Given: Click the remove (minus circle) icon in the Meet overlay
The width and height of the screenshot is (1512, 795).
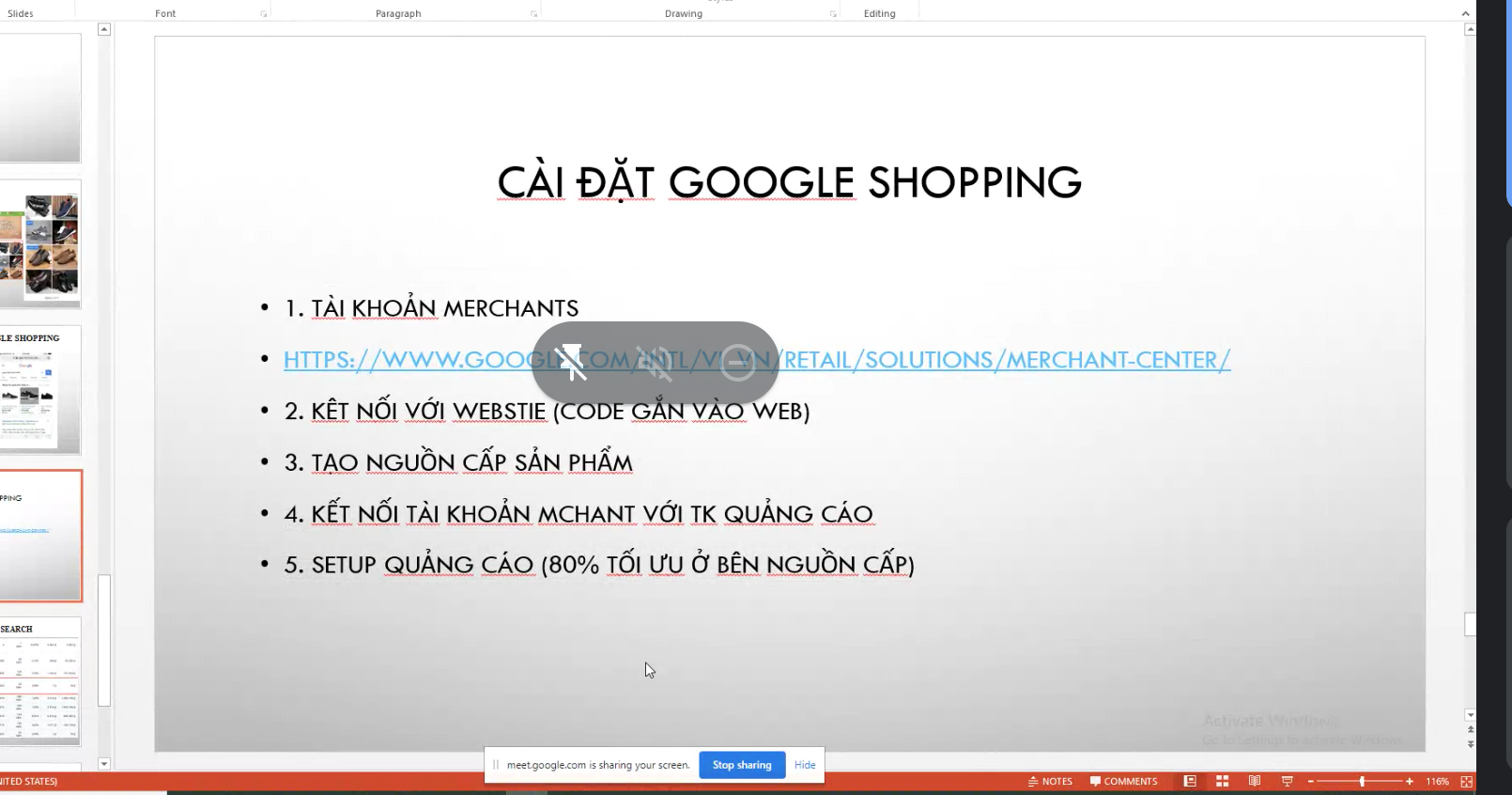Looking at the screenshot, I should (x=738, y=363).
